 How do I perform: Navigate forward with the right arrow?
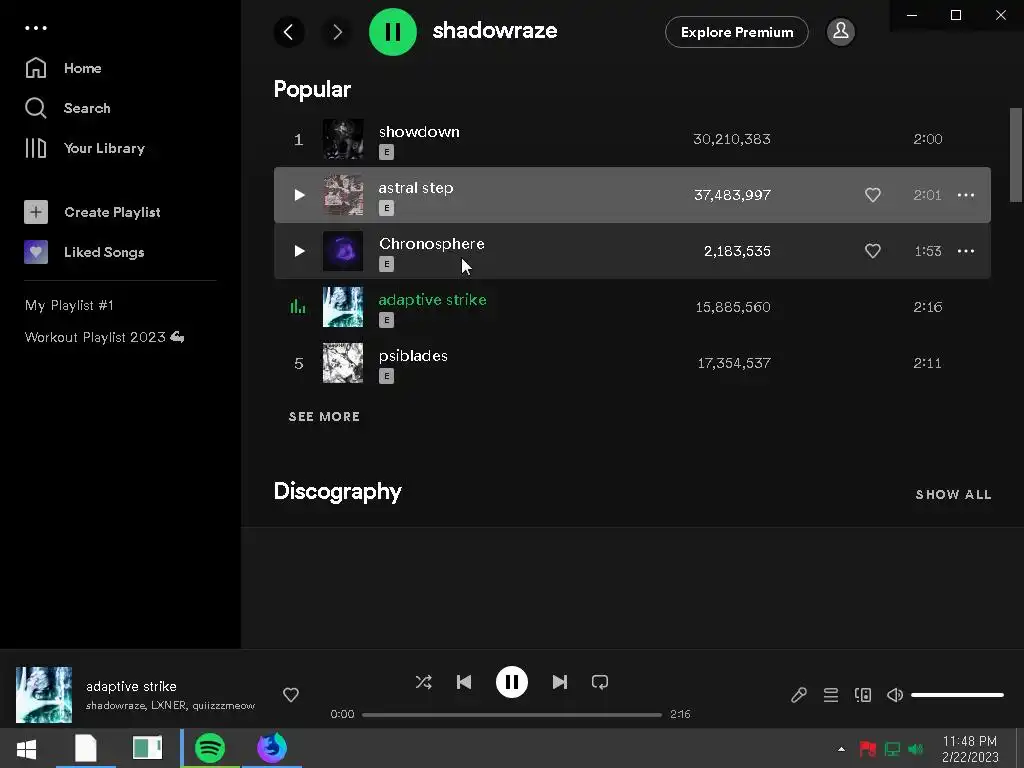pos(337,31)
